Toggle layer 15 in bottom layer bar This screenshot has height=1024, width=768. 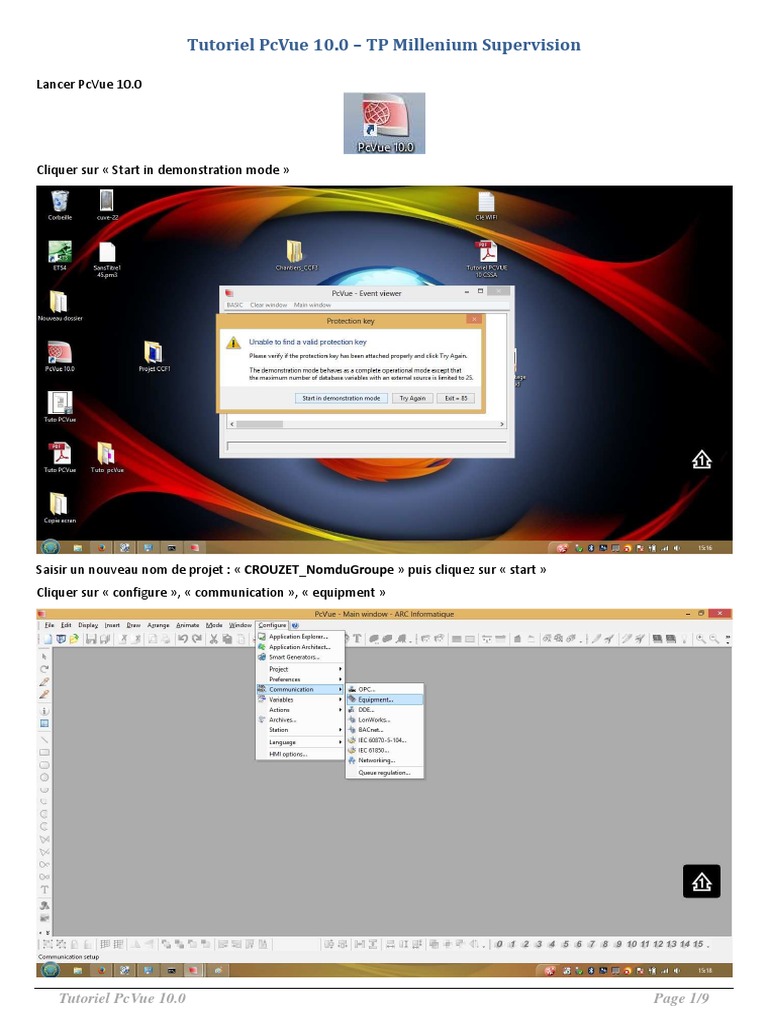click(698, 944)
